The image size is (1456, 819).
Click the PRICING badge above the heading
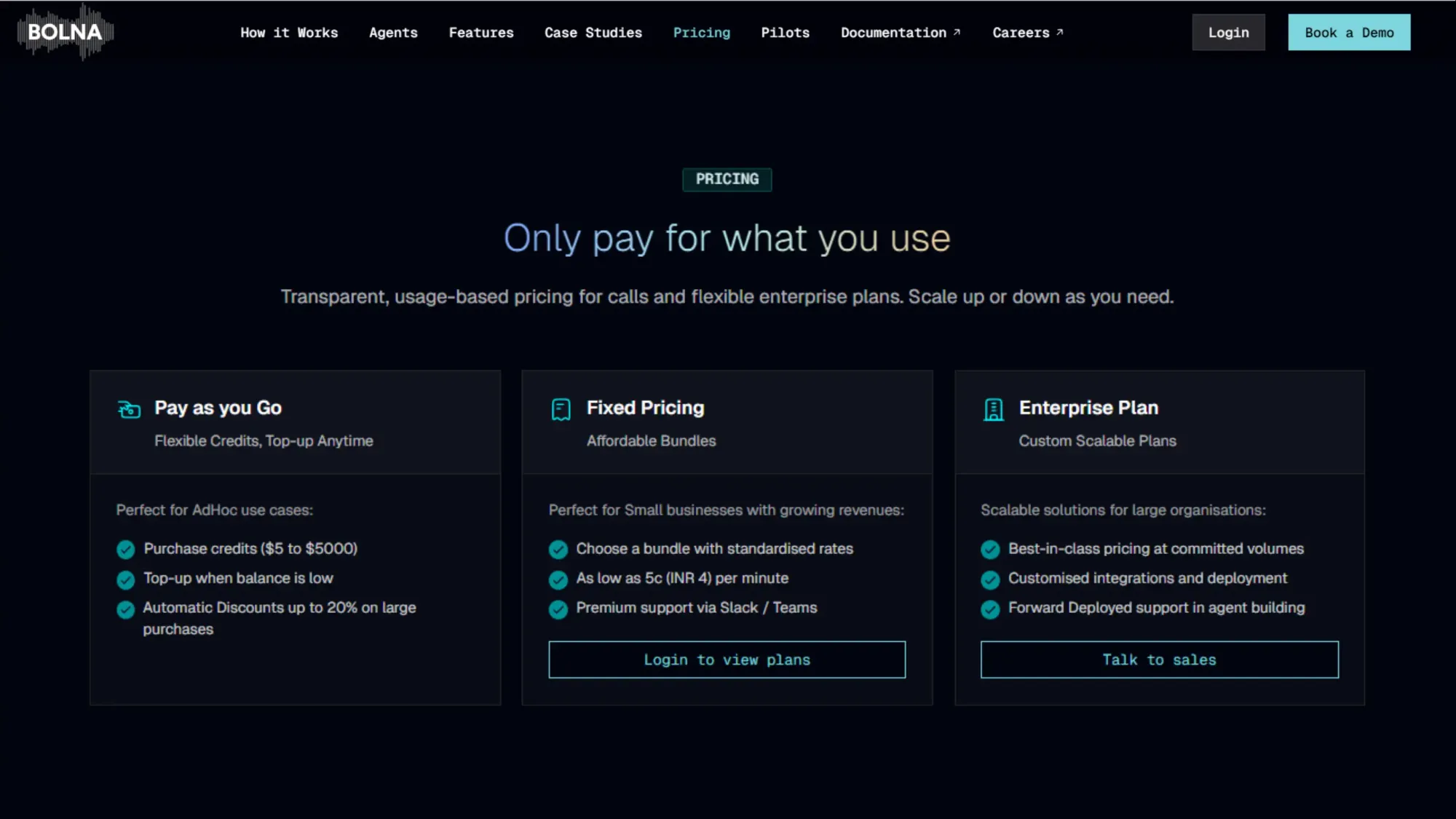[727, 180]
